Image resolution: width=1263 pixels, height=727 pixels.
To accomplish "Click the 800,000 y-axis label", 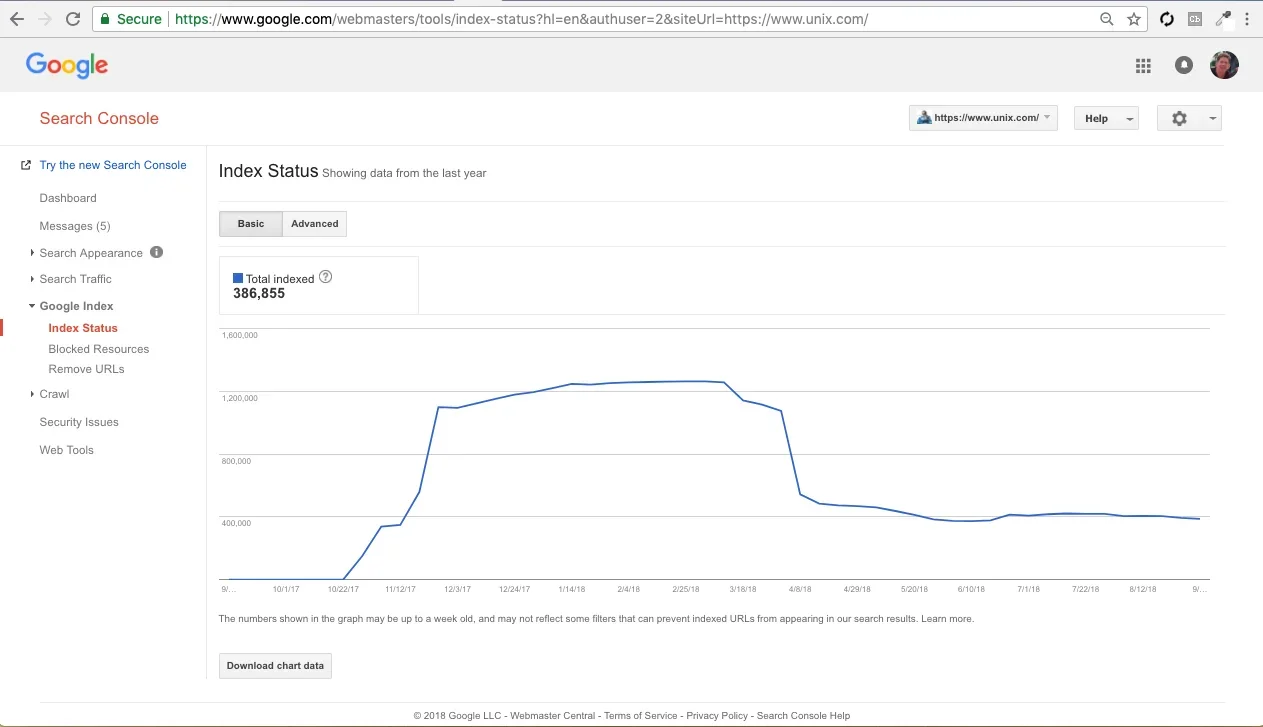I will click(x=236, y=461).
